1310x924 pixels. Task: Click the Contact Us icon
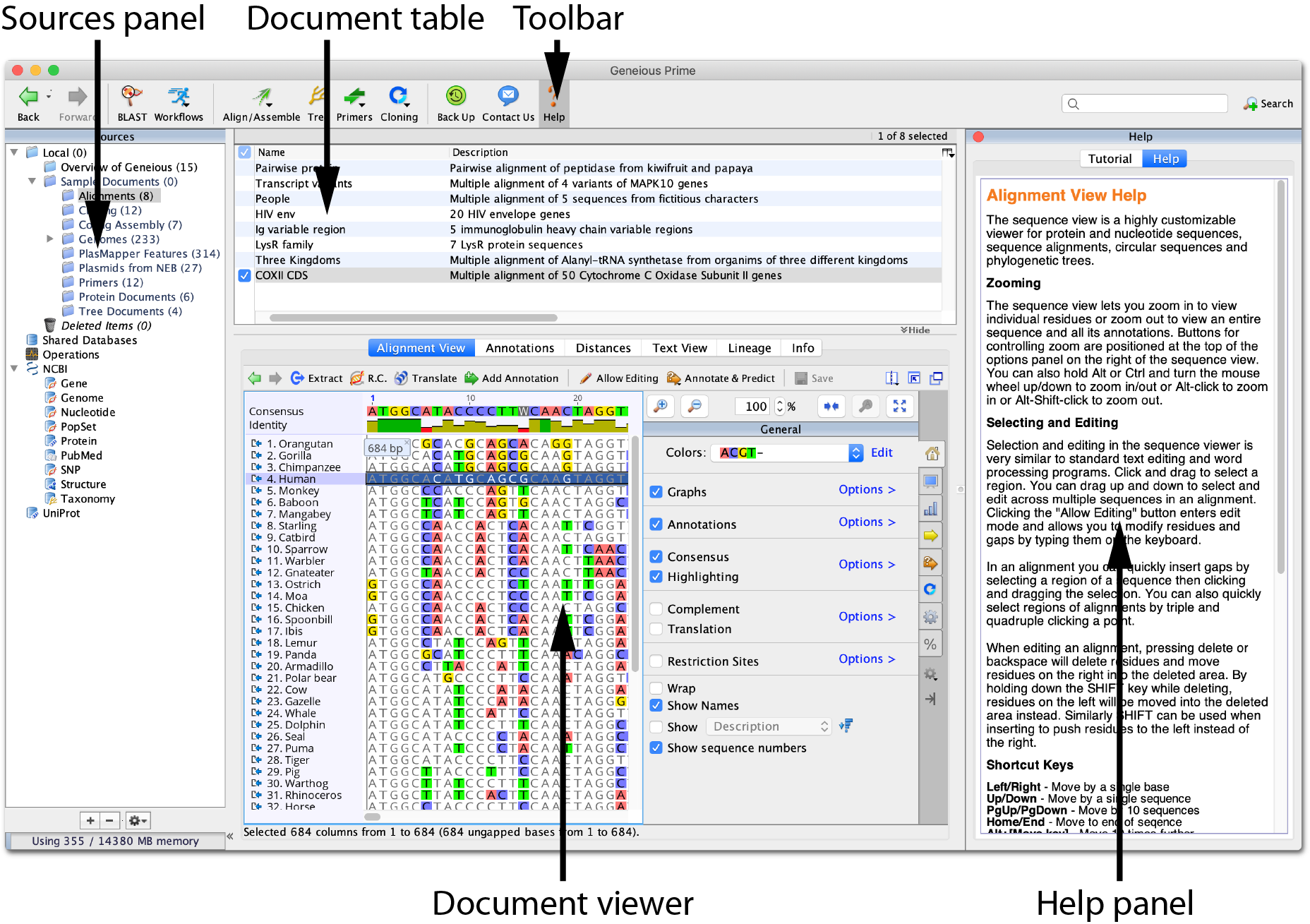coord(508,97)
